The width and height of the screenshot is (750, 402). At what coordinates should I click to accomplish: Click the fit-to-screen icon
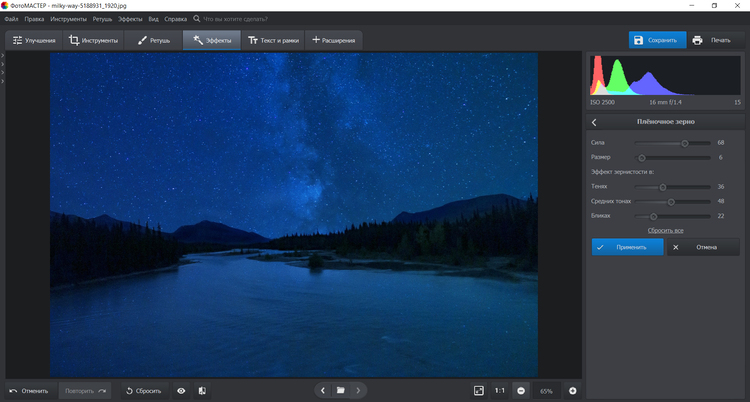(479, 390)
